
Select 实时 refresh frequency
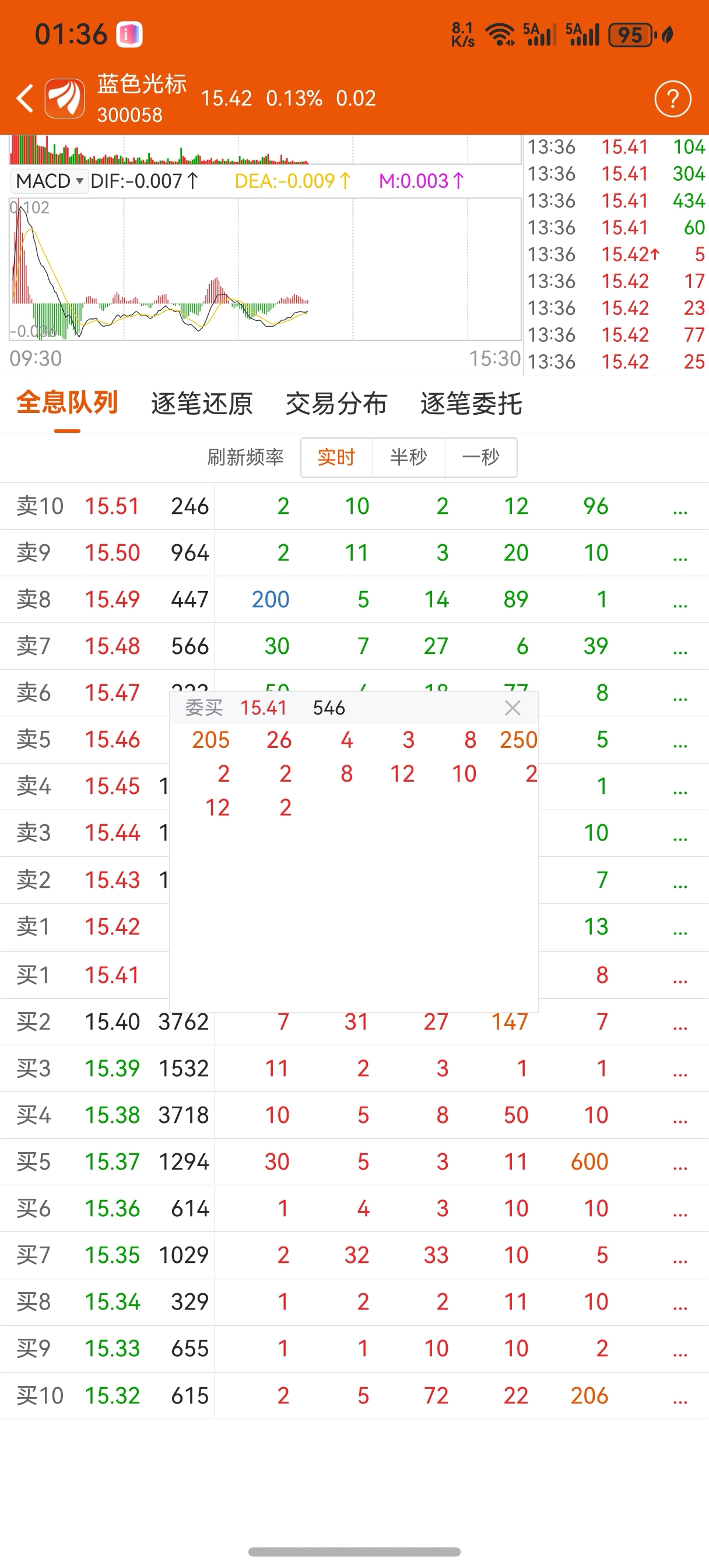[336, 457]
